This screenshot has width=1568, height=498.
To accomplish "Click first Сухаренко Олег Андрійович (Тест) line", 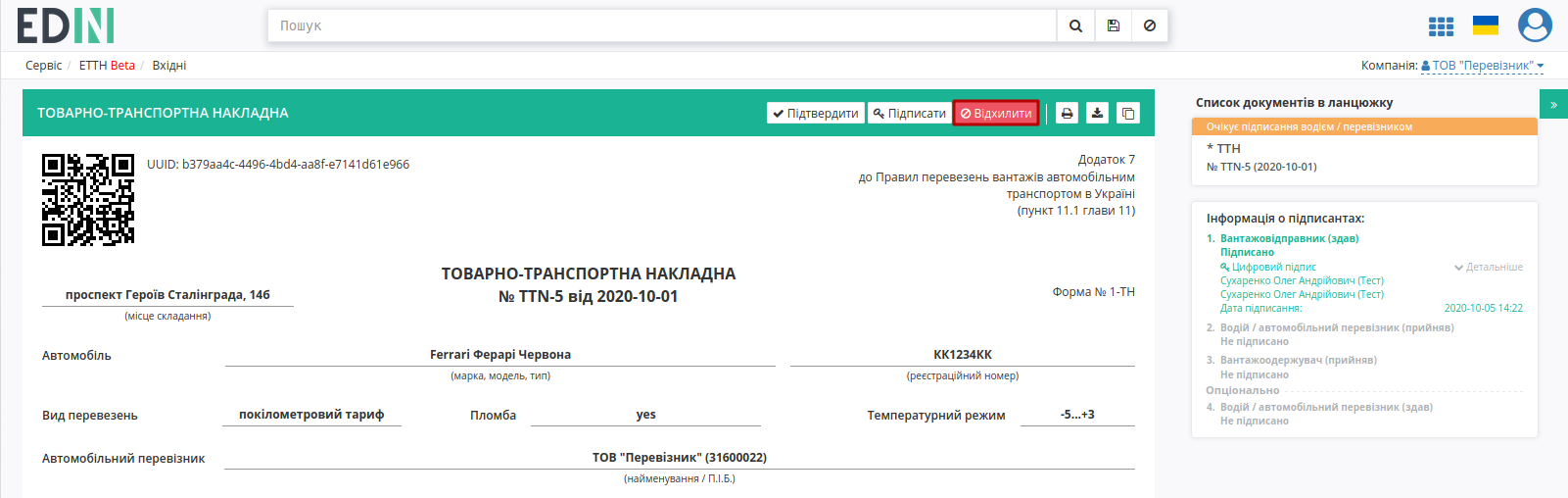I will [1302, 280].
